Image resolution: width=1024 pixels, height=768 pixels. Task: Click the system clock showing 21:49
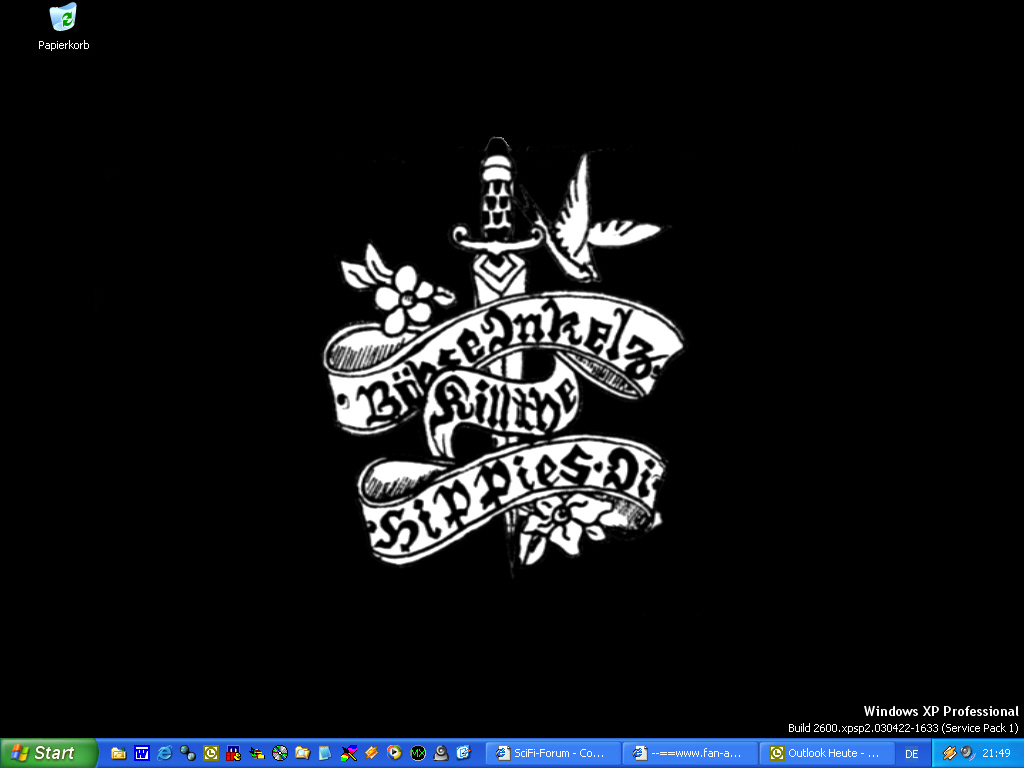pyautogui.click(x=996, y=753)
